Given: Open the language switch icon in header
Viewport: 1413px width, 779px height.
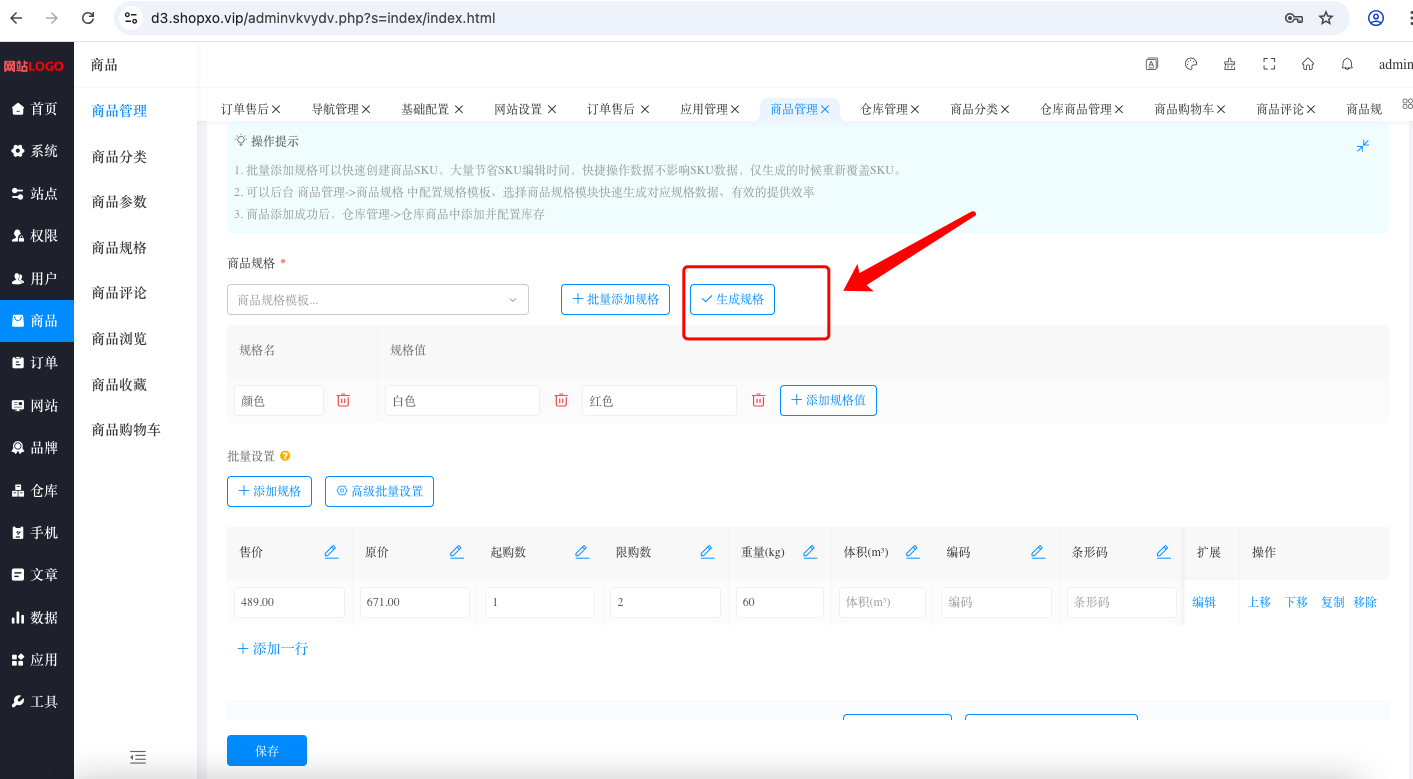Looking at the screenshot, I should coord(1151,64).
